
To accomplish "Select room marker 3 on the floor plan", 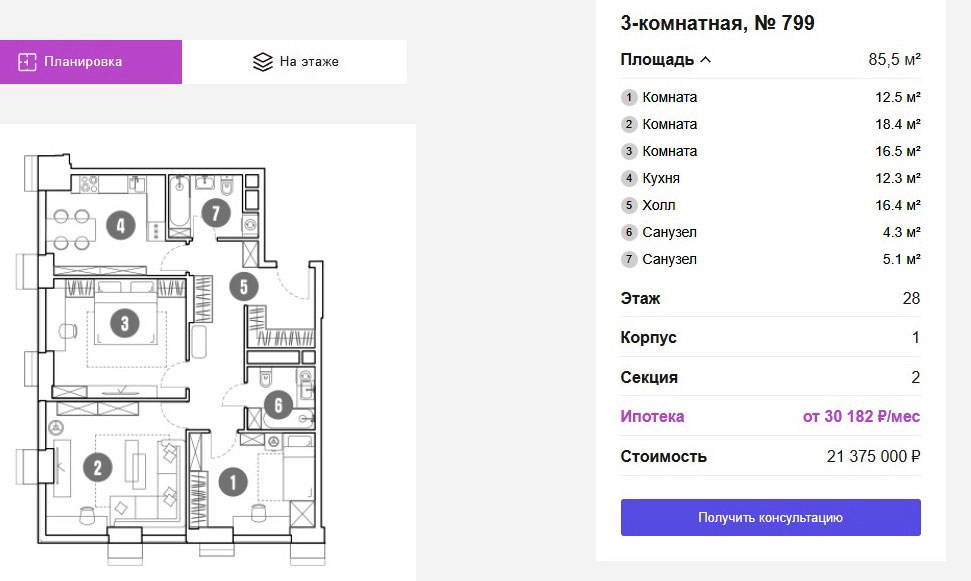I will point(125,323).
